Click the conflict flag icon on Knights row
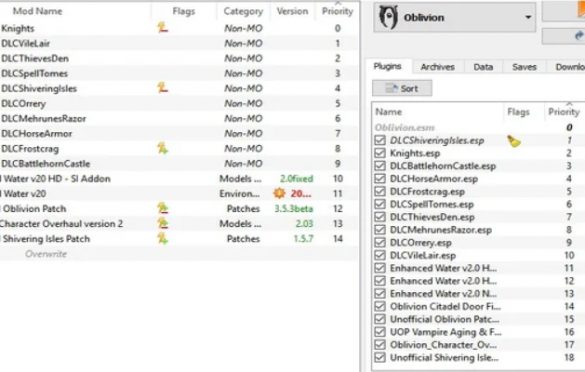 [162, 28]
